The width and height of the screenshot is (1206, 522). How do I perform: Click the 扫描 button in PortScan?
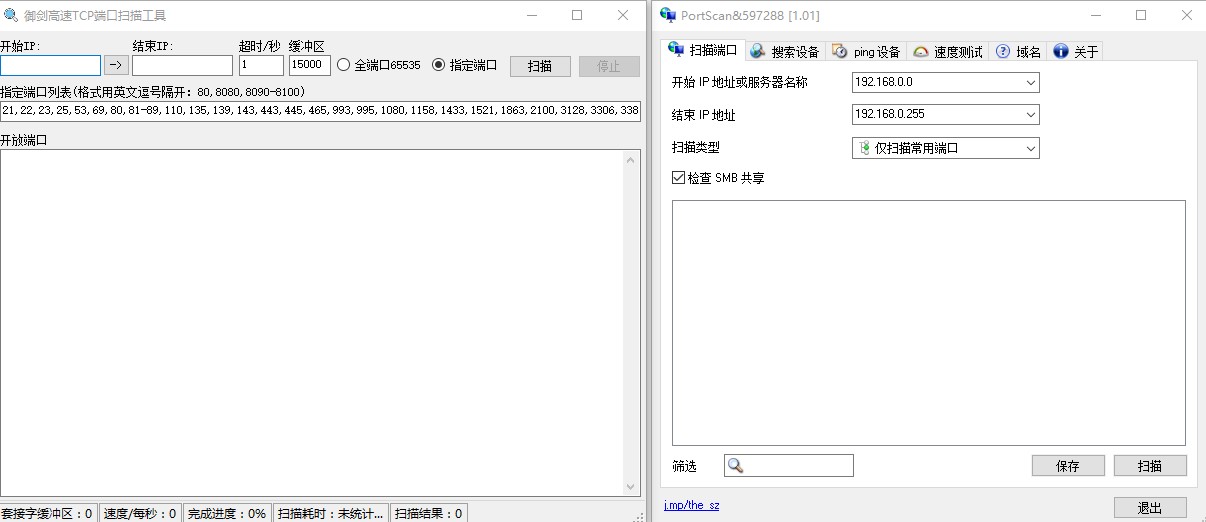point(1150,466)
